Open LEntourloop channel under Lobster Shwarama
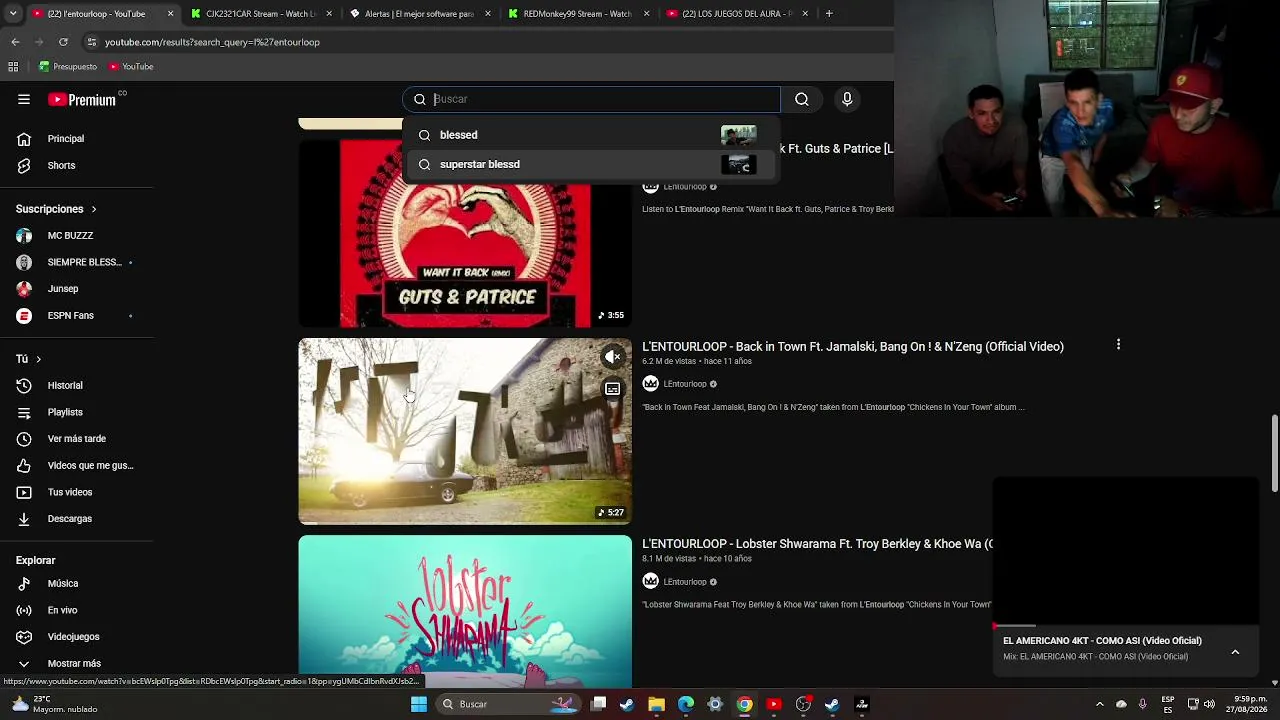 (x=685, y=582)
